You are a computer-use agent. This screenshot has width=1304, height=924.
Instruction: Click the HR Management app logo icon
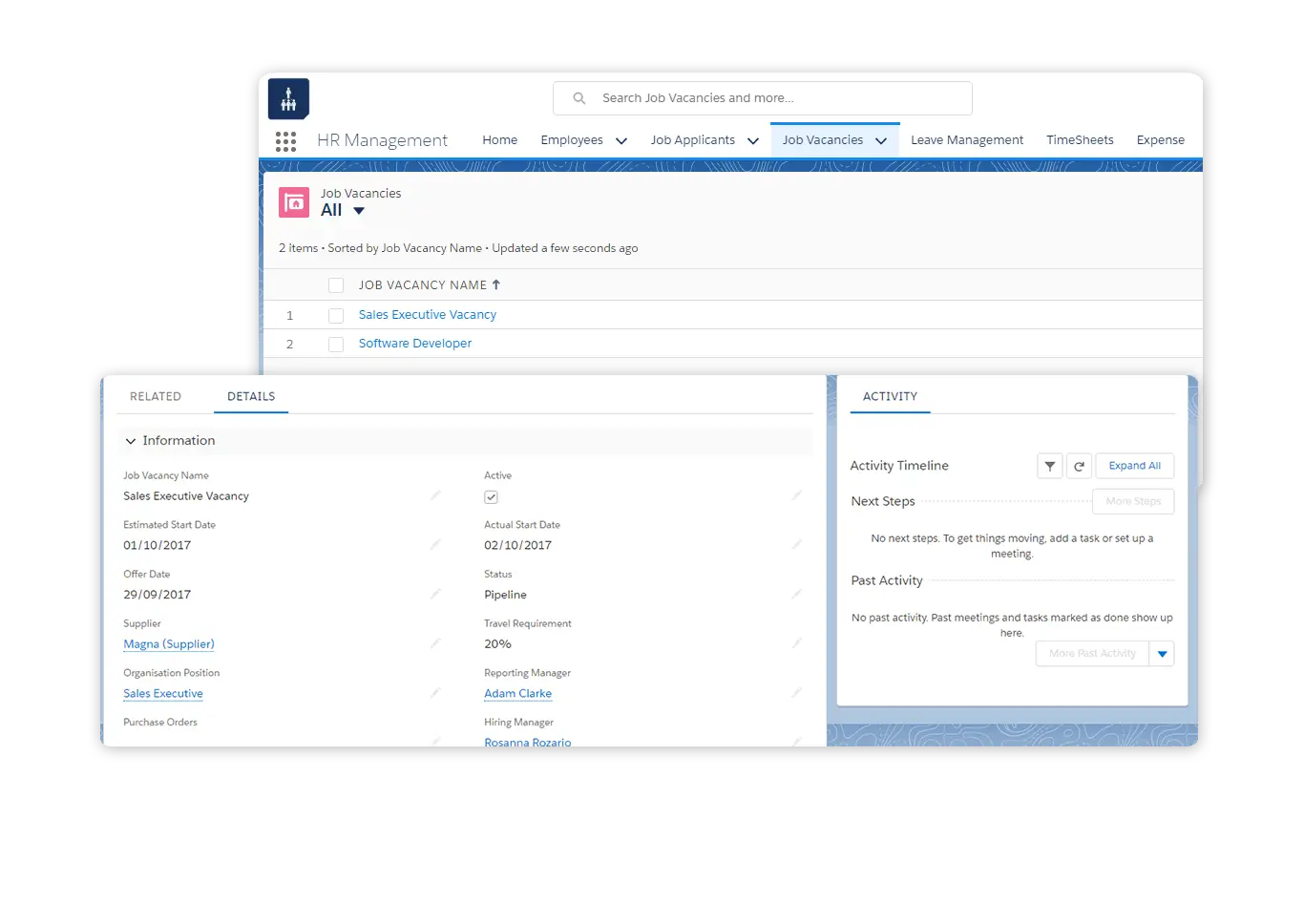tap(288, 98)
